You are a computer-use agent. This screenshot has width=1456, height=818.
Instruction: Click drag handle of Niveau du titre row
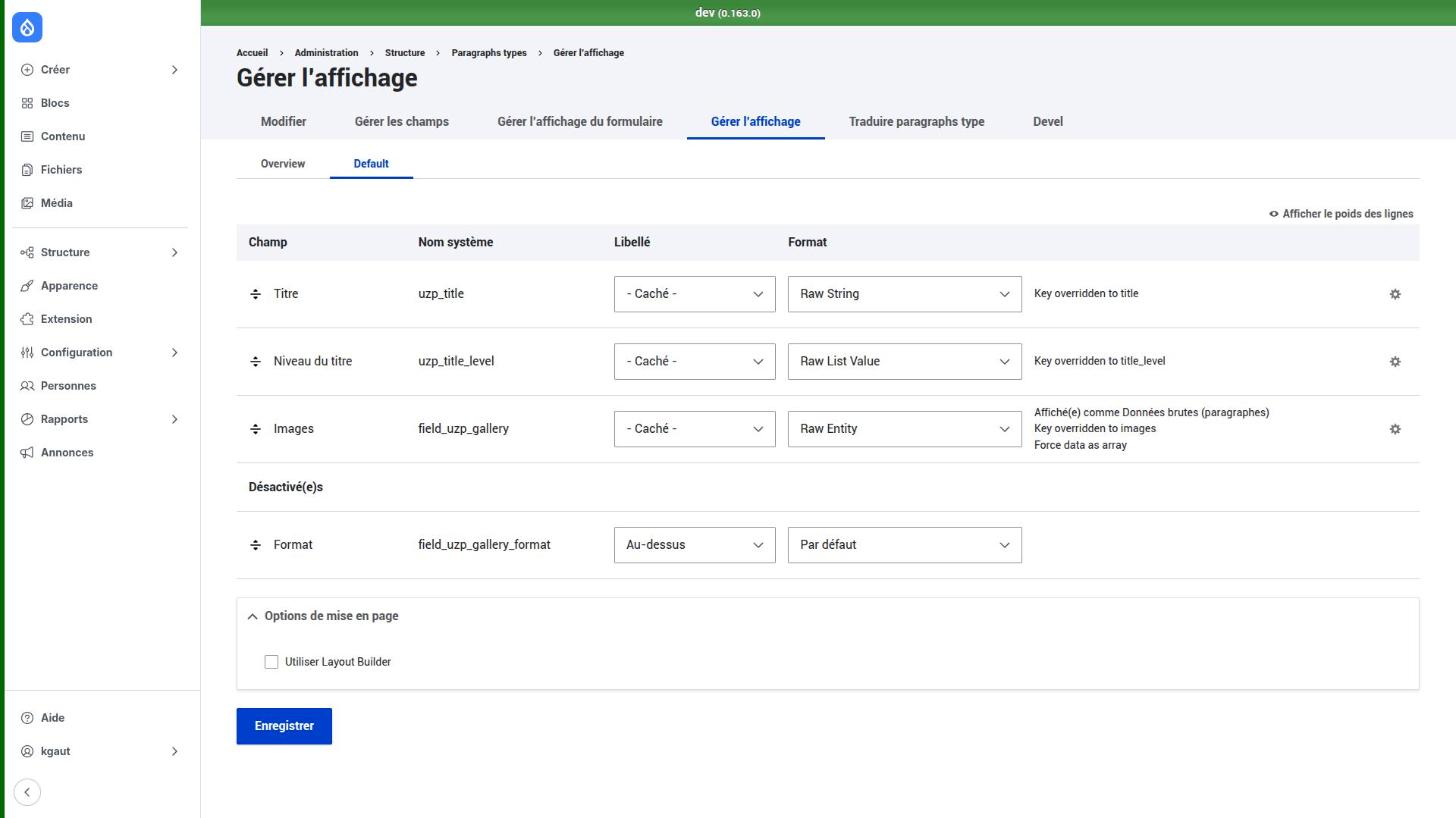[255, 361]
